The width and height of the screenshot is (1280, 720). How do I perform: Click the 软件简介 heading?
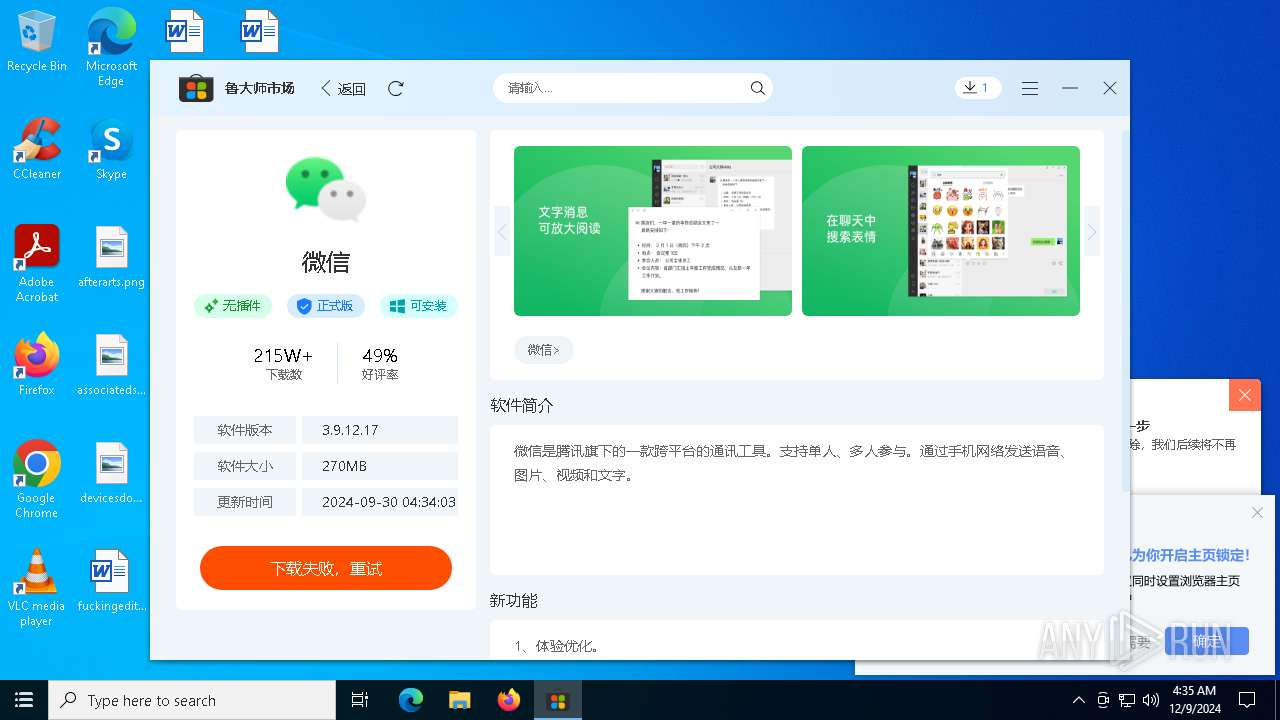pos(522,405)
